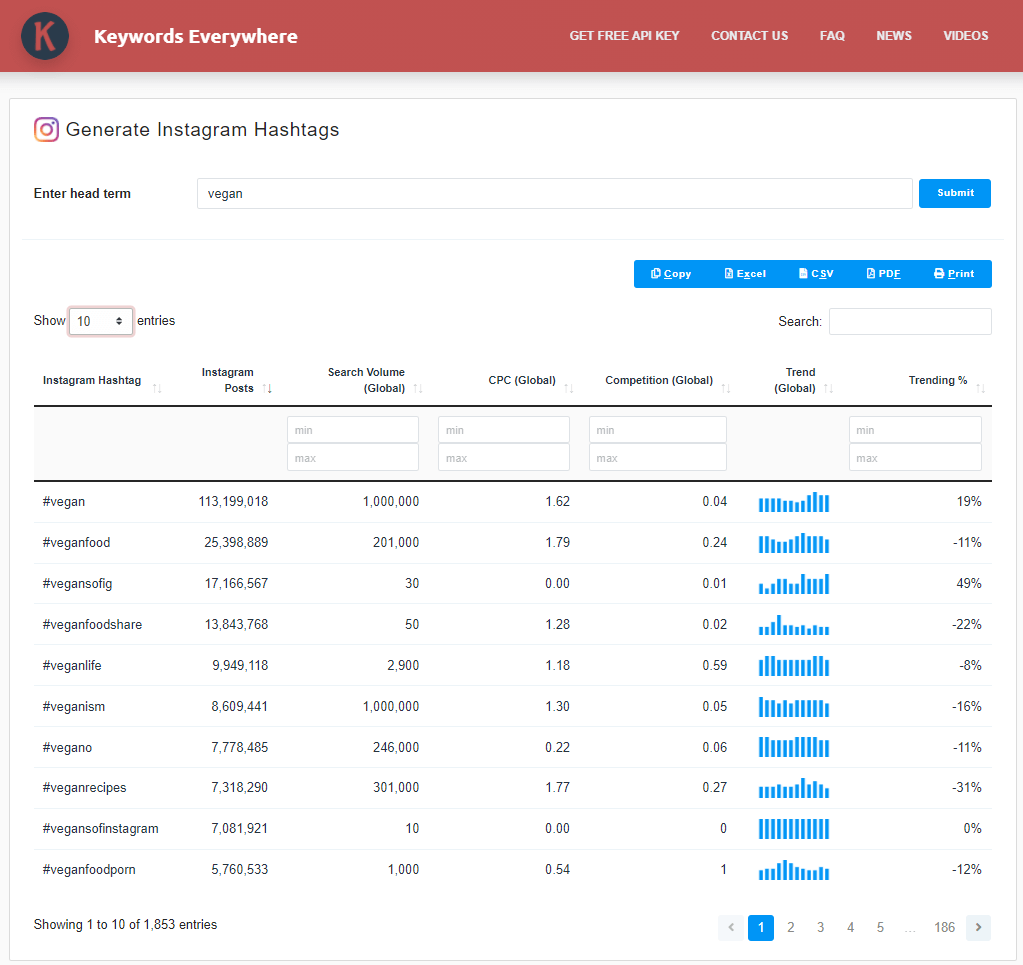Image resolution: width=1023 pixels, height=965 pixels.
Task: Click trend chart for #veganlife row
Action: click(794, 666)
